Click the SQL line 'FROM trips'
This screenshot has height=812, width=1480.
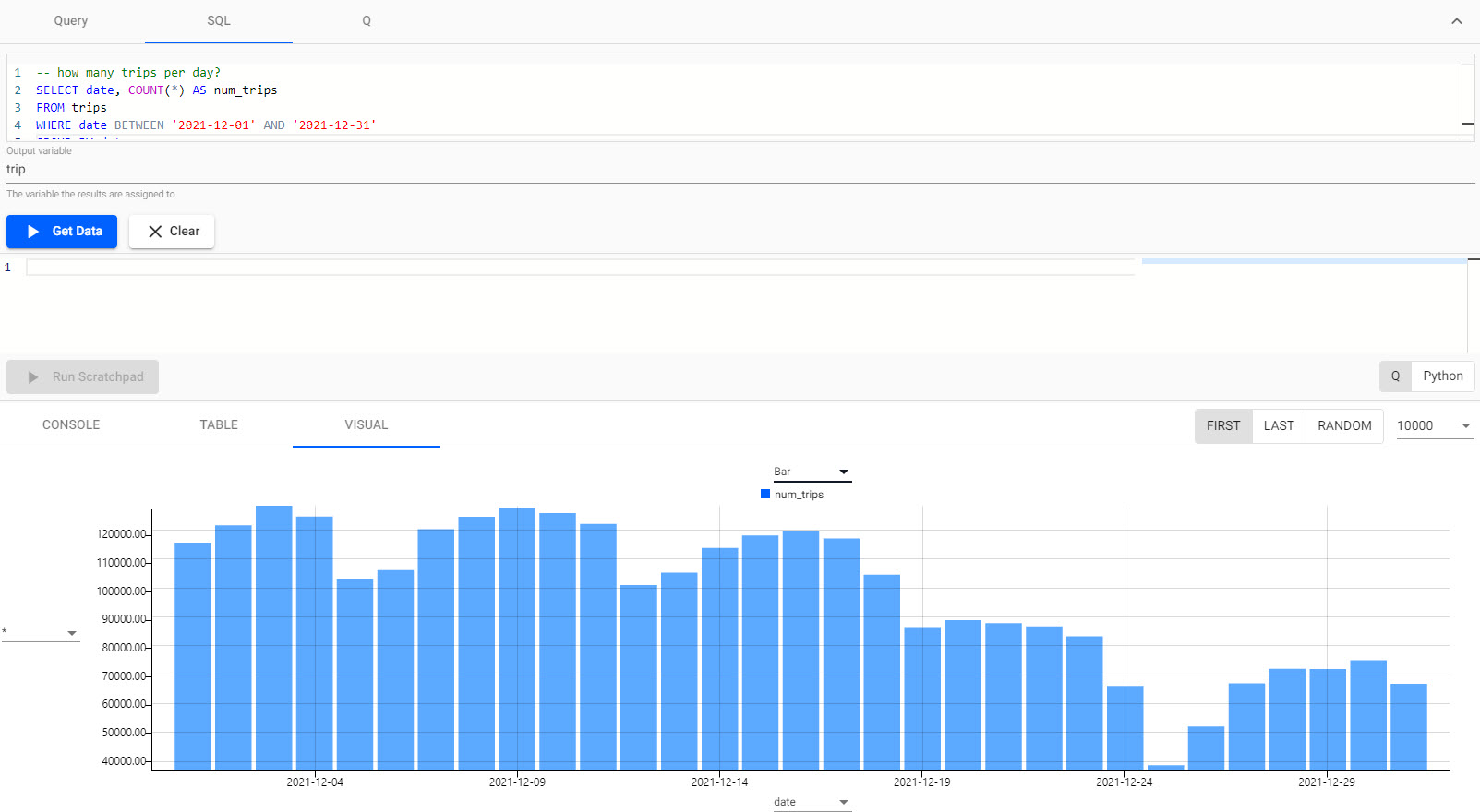(x=71, y=108)
